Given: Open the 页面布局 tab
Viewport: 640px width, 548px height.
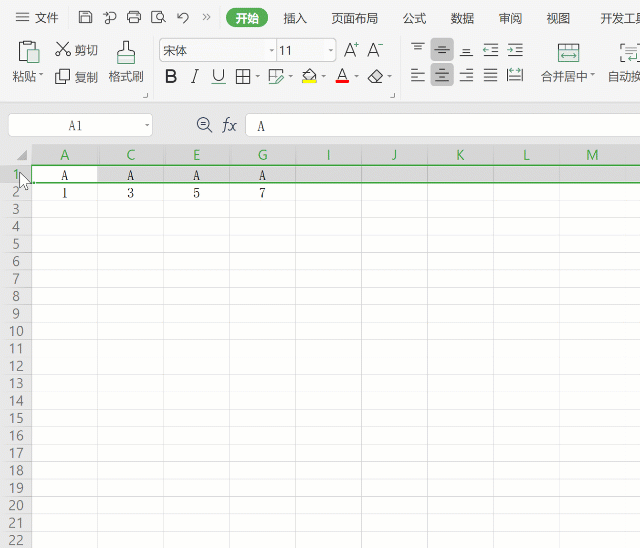Looking at the screenshot, I should 354,18.
